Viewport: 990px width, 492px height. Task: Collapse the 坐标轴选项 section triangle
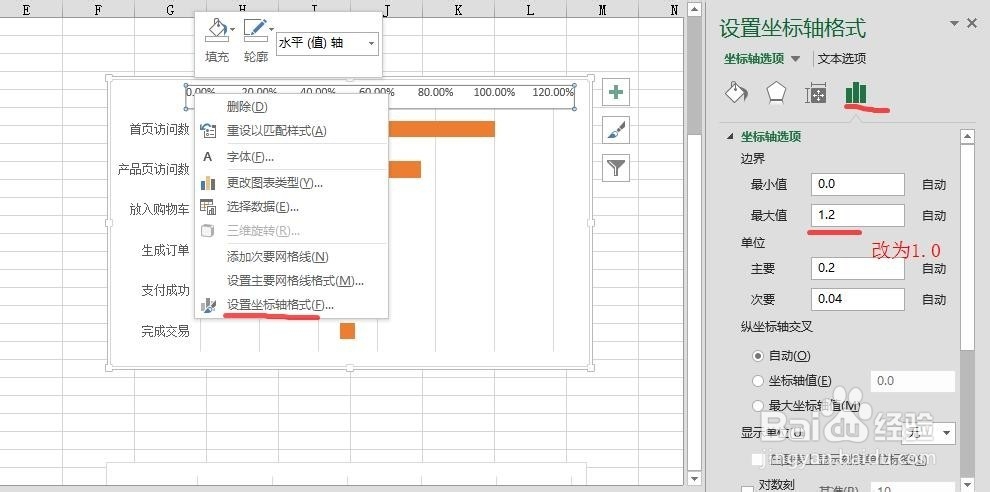(731, 136)
